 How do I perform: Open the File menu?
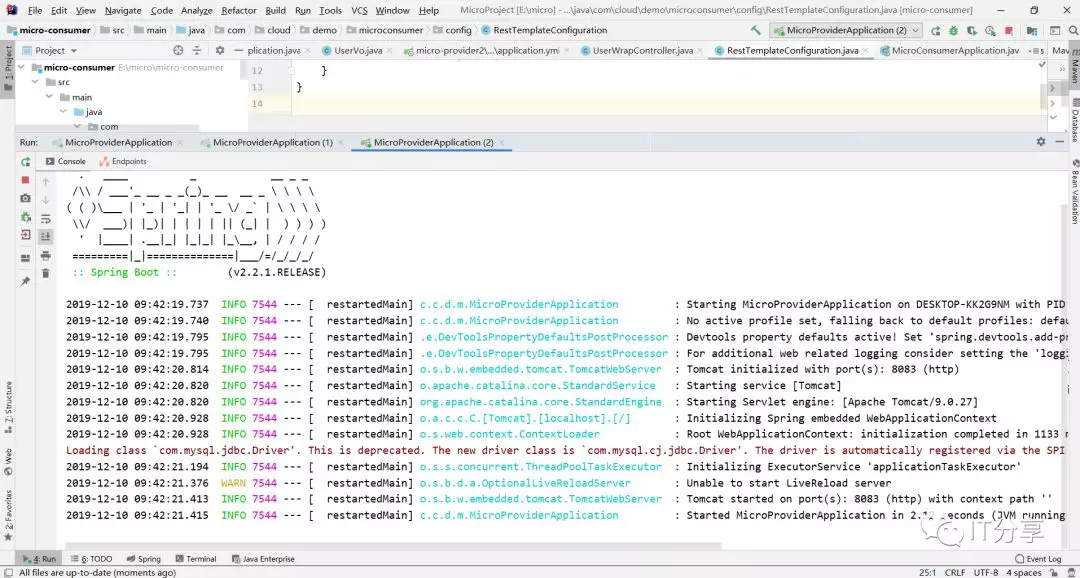click(x=34, y=10)
